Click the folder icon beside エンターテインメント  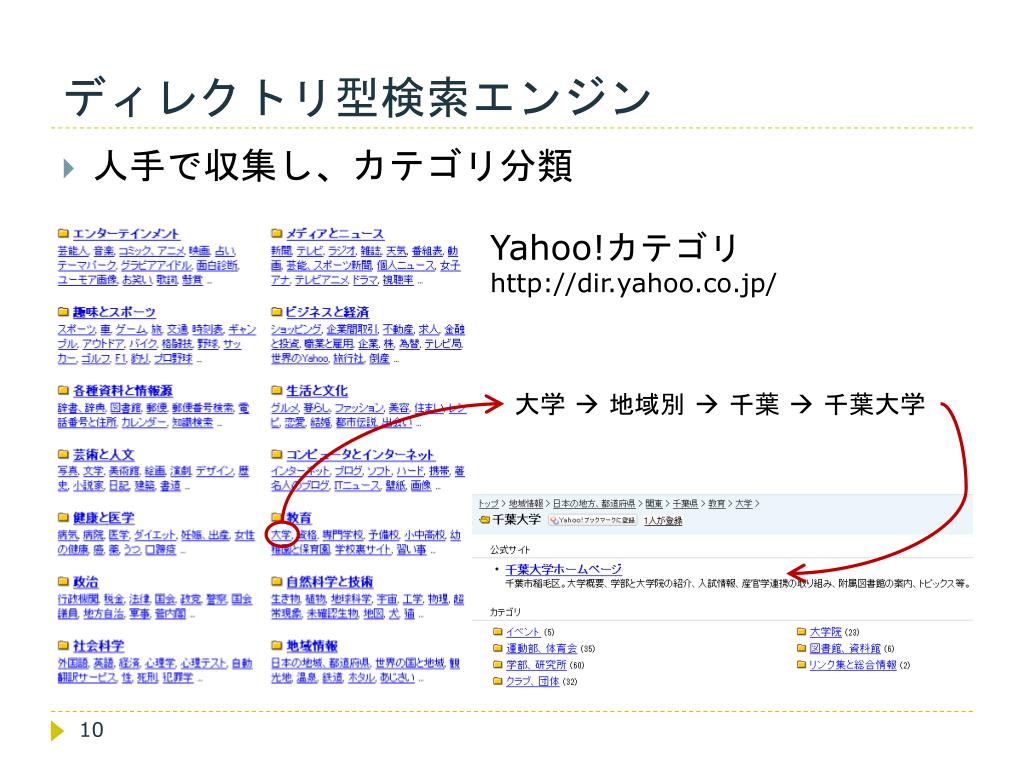[x=63, y=234]
